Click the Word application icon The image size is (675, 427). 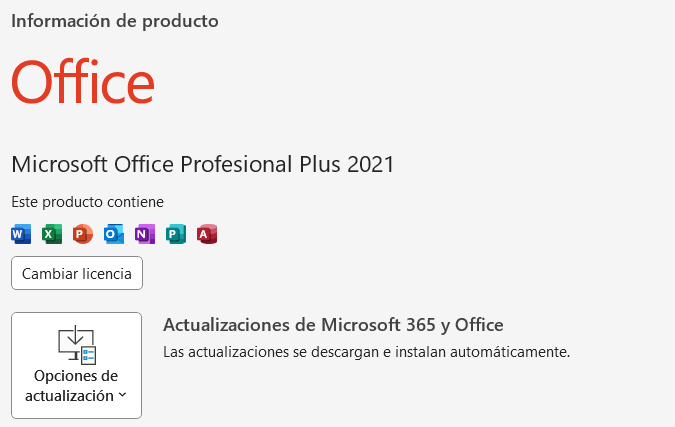pyautogui.click(x=21, y=234)
